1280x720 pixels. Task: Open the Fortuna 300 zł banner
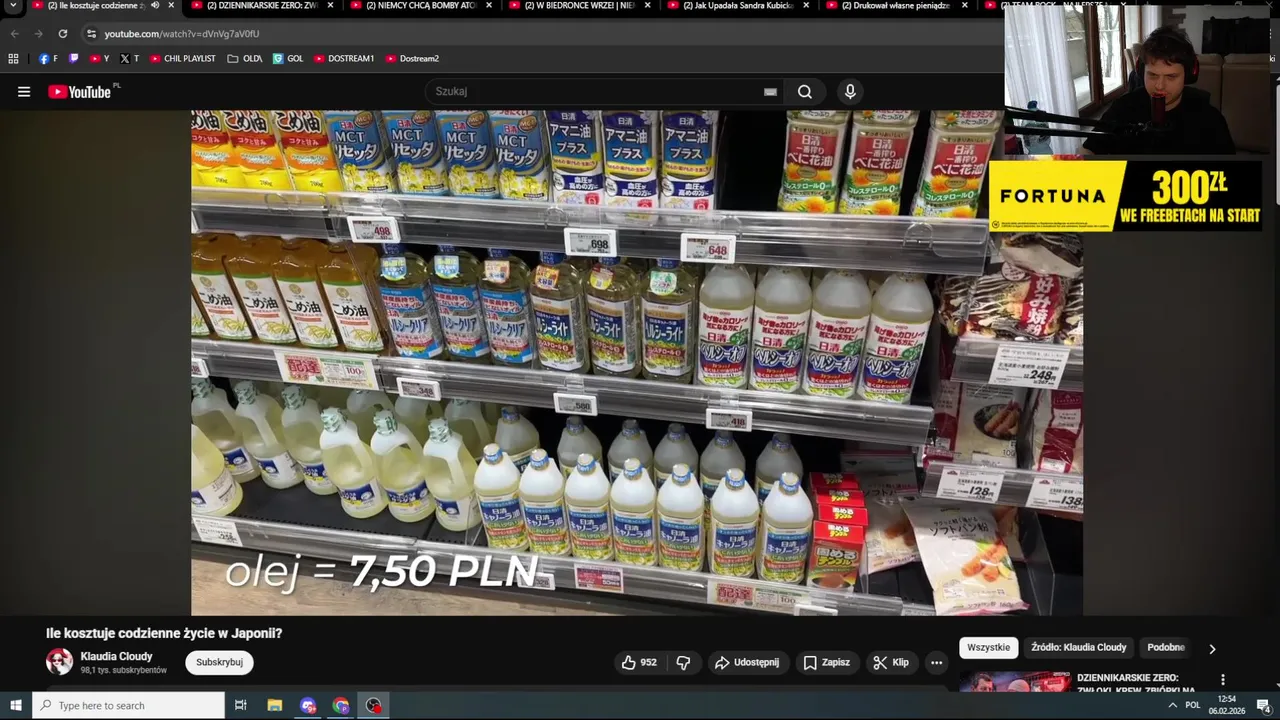[1125, 196]
